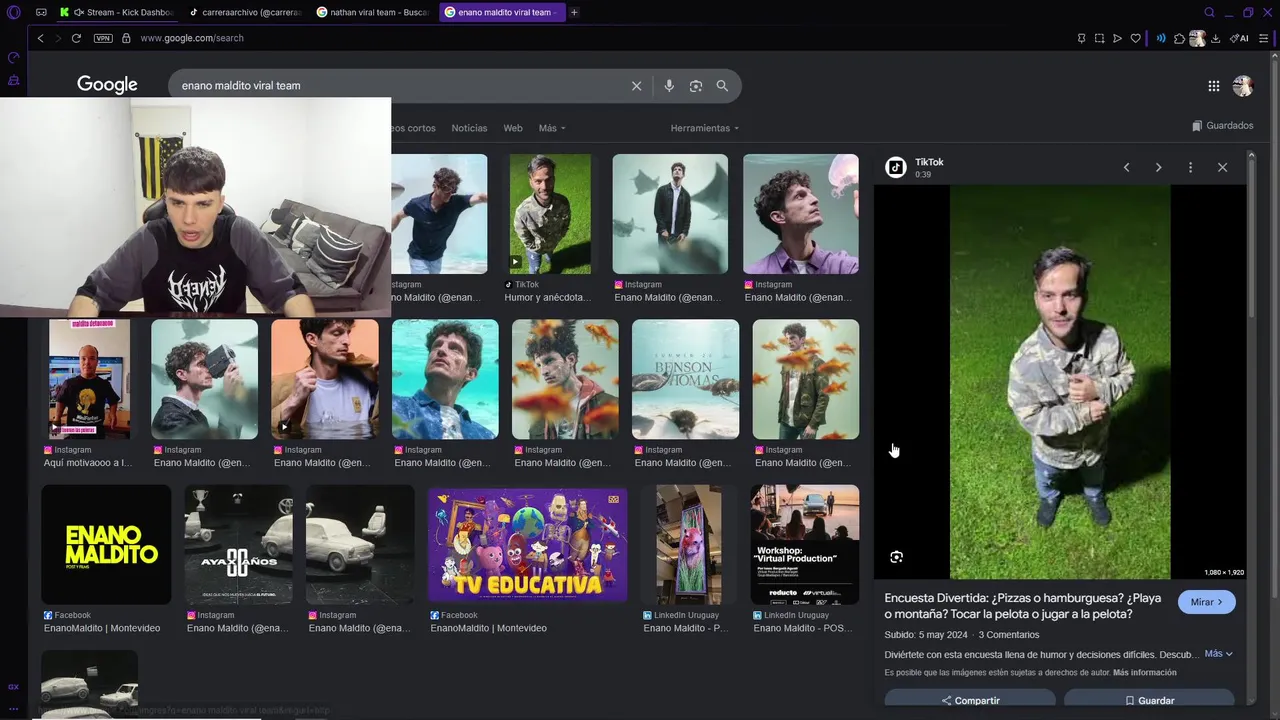Open the tab search magnifier icon
This screenshot has height=720, width=1280.
[1209, 12]
